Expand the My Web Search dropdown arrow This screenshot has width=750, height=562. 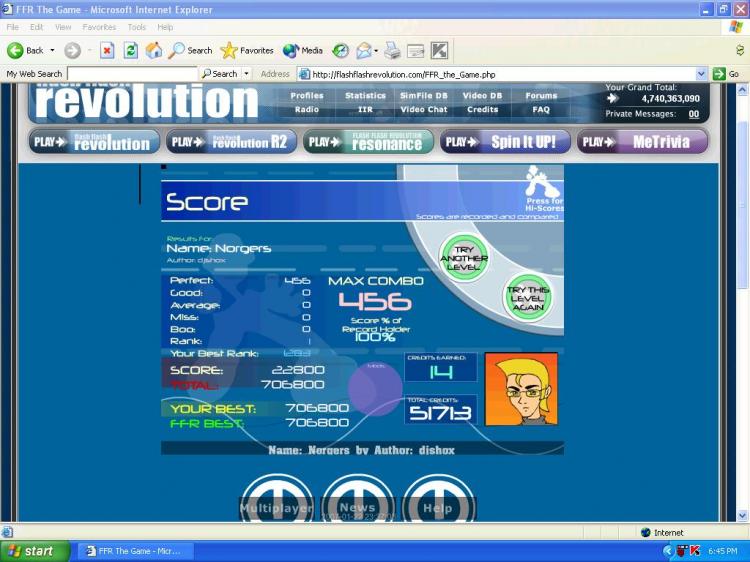[247, 74]
